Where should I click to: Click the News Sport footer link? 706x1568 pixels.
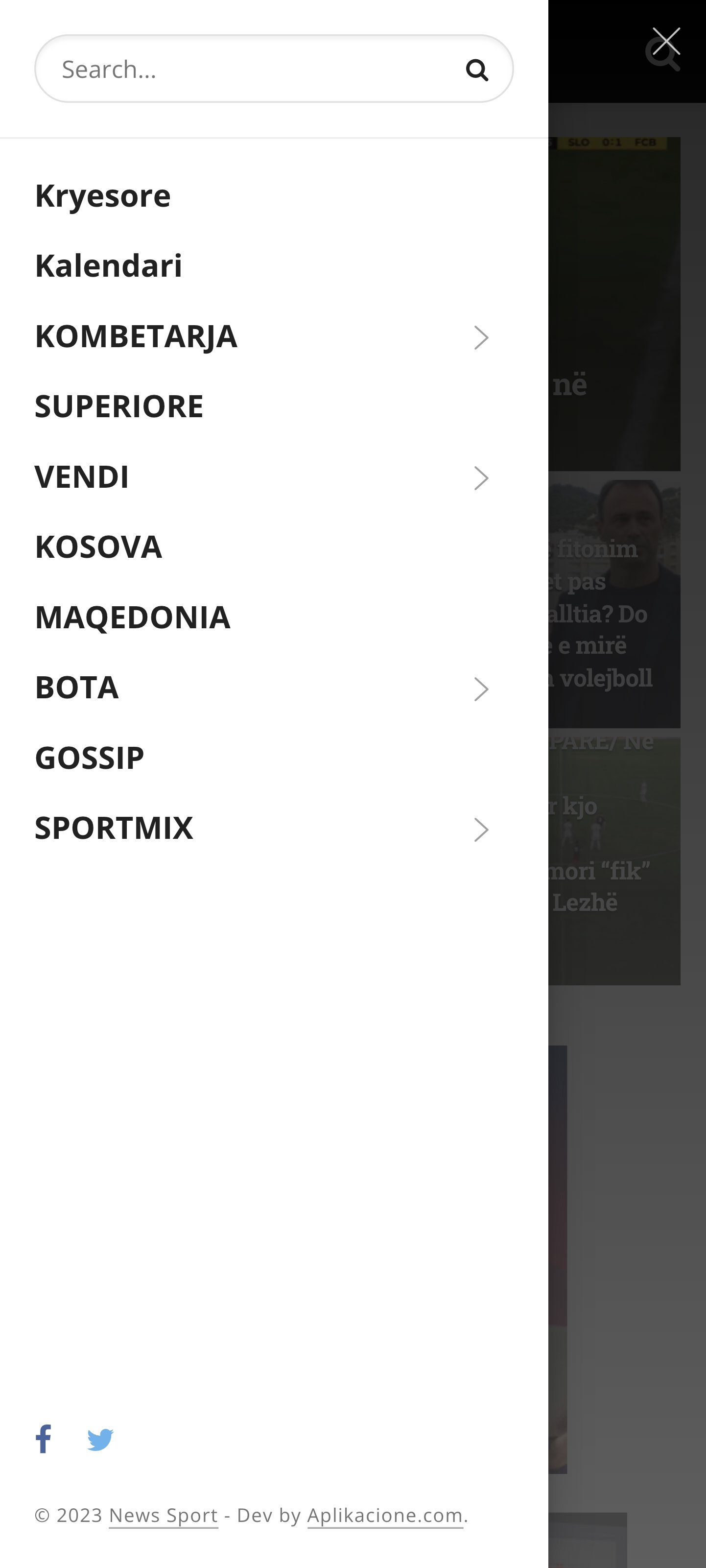[x=163, y=1515]
